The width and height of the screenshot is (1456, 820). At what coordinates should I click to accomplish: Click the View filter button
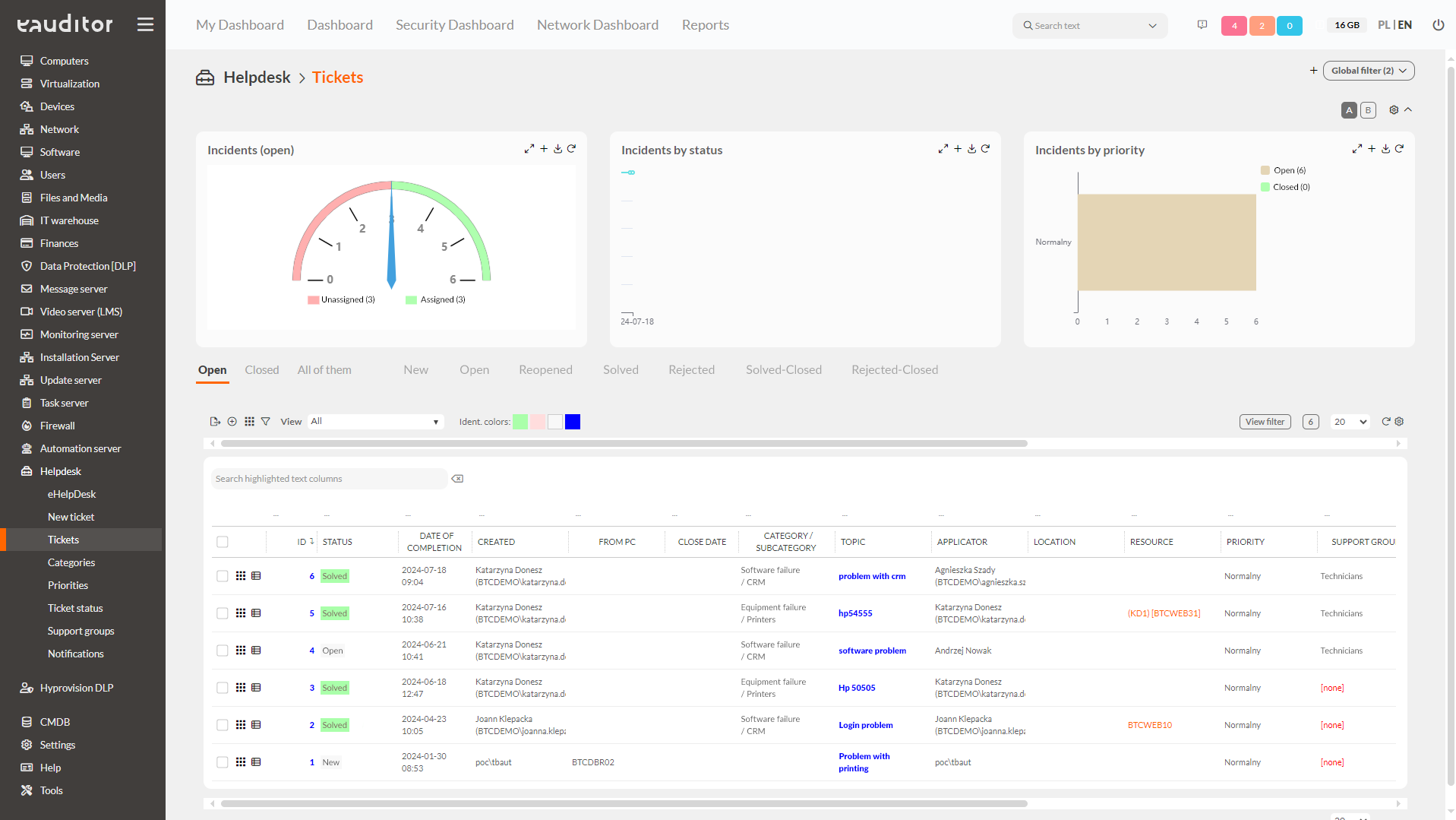click(x=1265, y=422)
